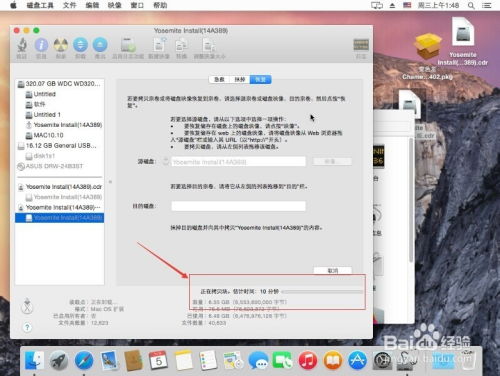Open Safari from the Dock
The image size is (500, 376).
tap(84, 361)
